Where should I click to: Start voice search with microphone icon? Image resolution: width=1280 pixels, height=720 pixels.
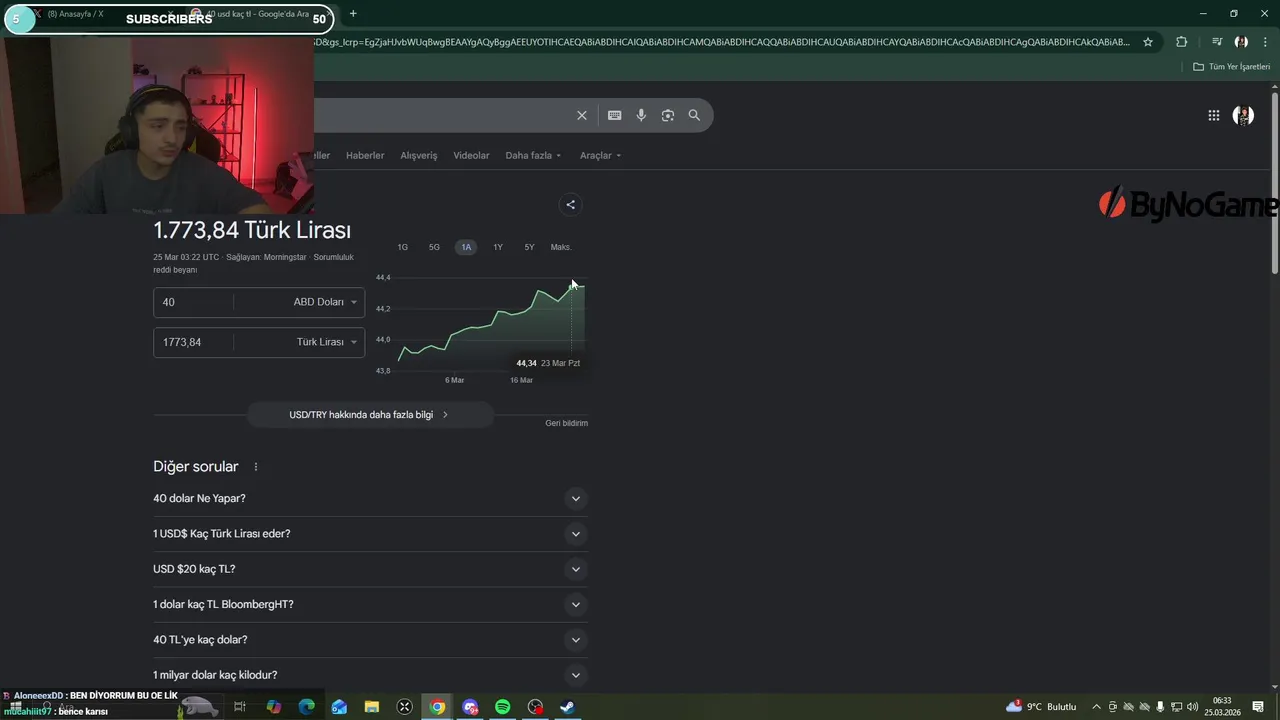pyautogui.click(x=641, y=115)
